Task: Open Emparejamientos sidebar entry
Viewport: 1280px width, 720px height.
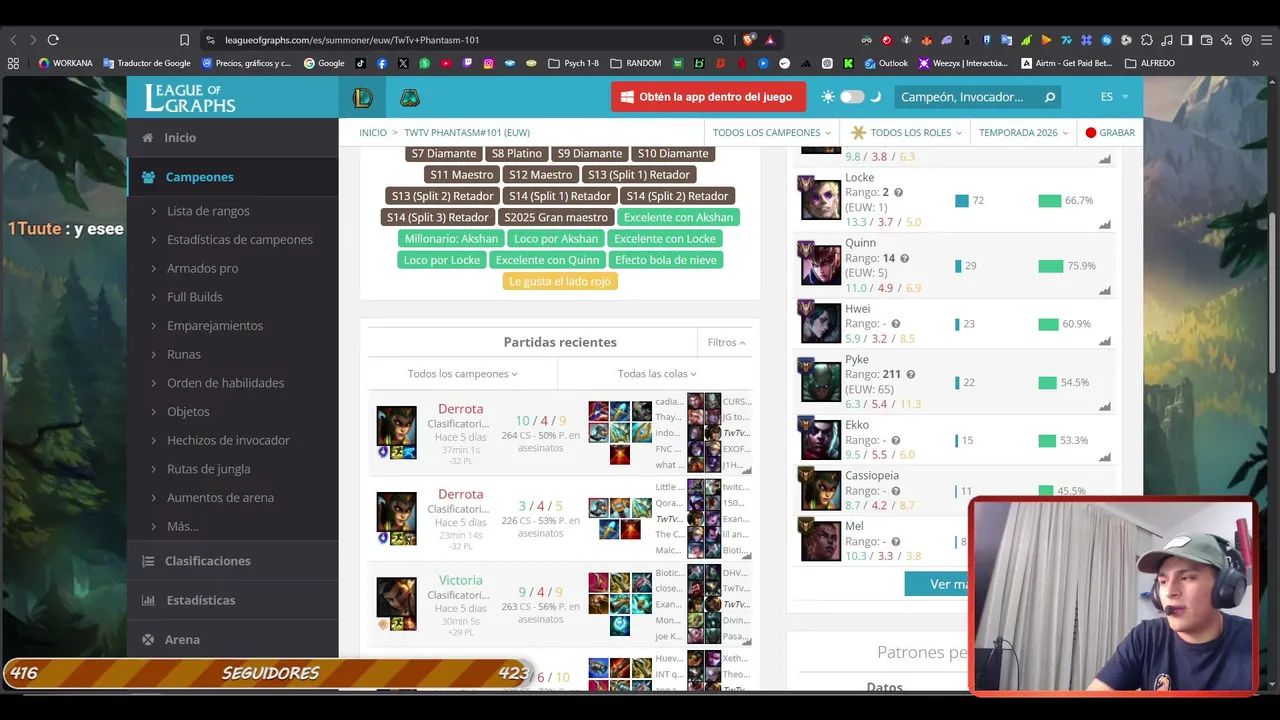Action: coord(215,326)
